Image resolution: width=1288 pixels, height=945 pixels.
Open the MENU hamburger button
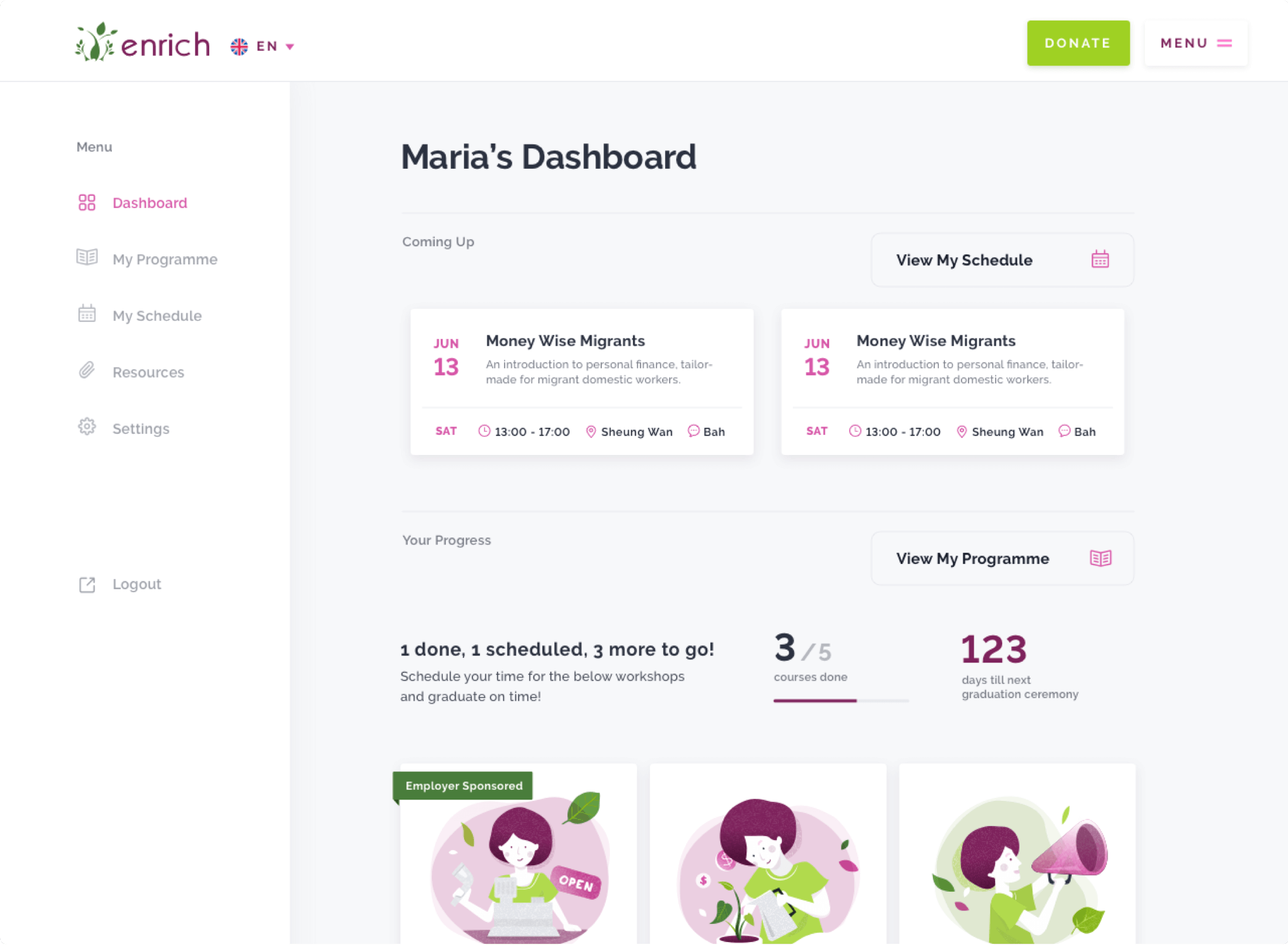pos(1195,43)
